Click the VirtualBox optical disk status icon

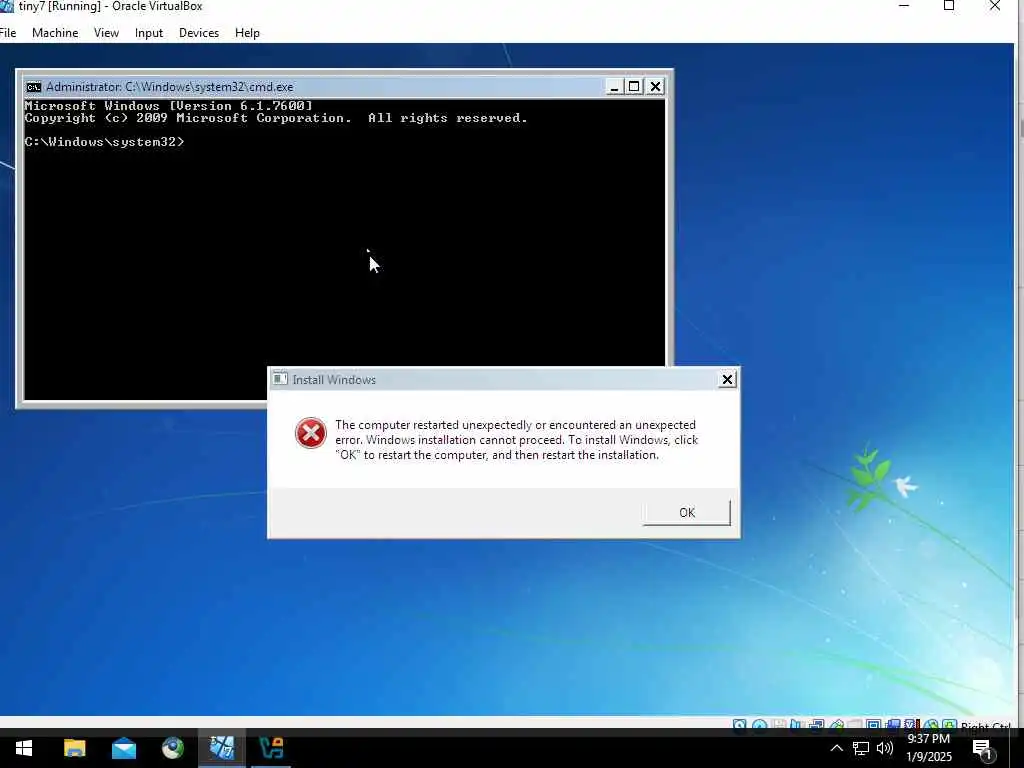coord(760,725)
